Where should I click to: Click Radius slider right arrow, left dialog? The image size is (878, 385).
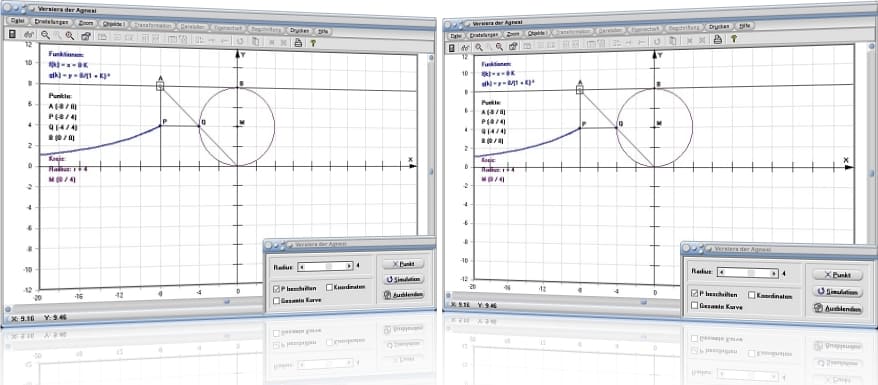[349, 266]
